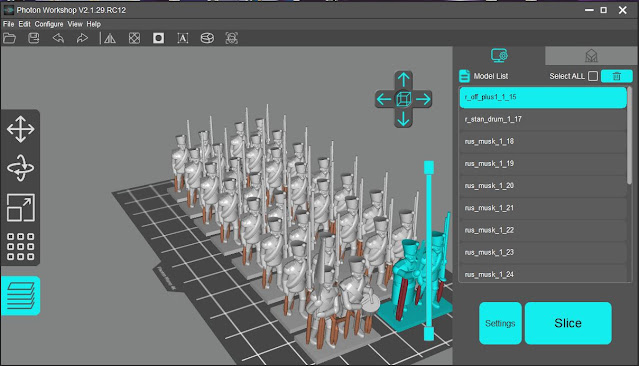Click the undo arrow icon

coord(58,38)
